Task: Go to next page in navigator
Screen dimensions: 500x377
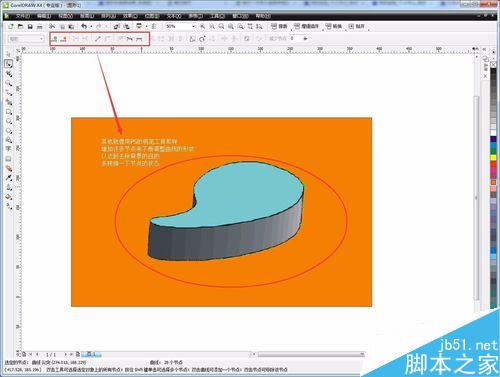Action: point(66,354)
